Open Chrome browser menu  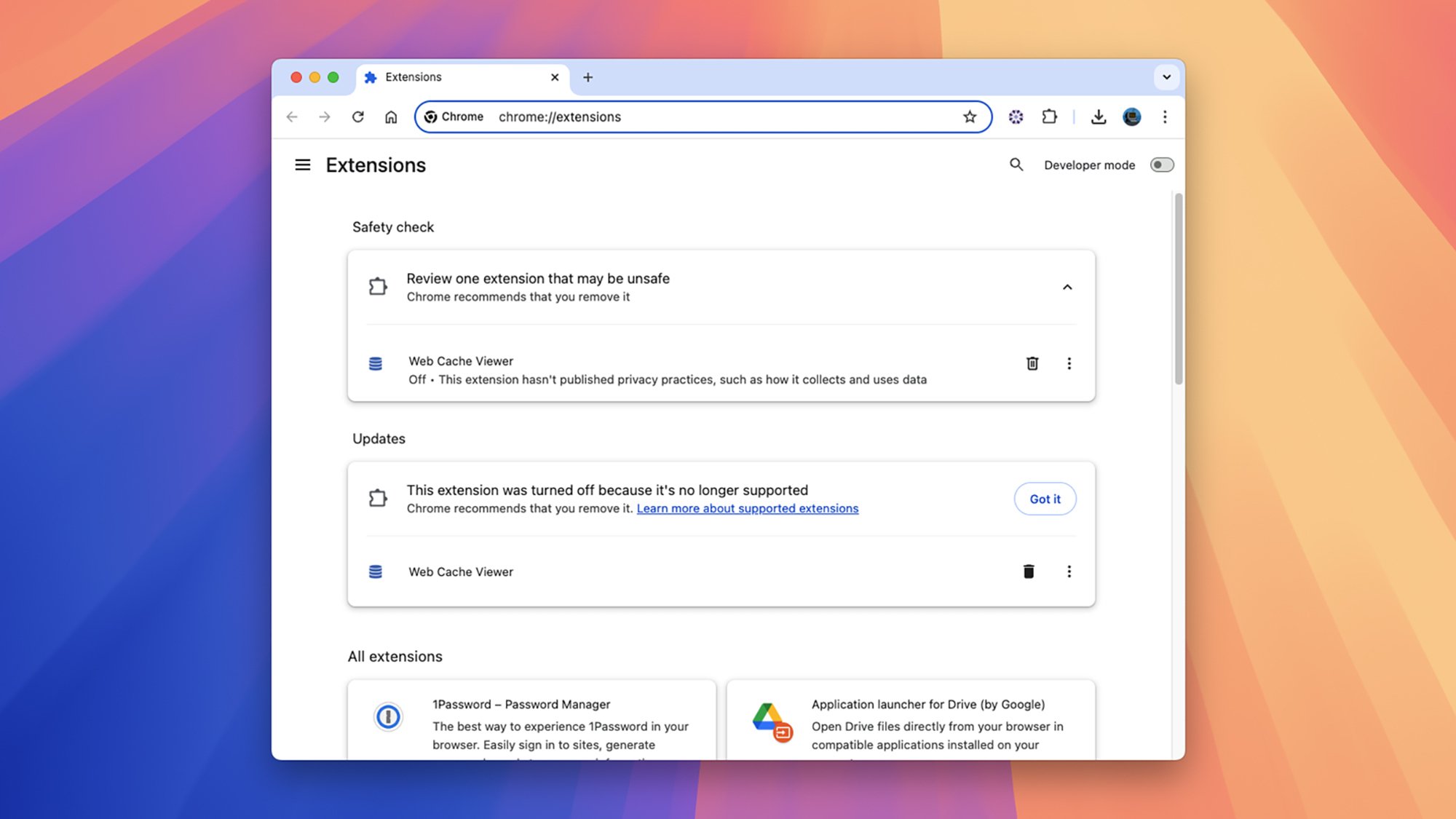click(1164, 116)
